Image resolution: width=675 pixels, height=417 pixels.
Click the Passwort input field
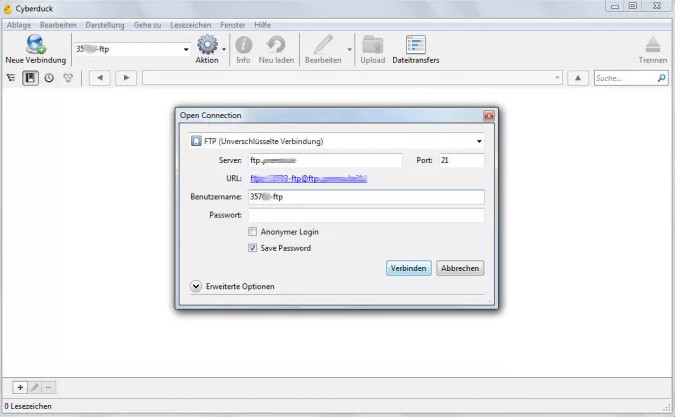366,215
